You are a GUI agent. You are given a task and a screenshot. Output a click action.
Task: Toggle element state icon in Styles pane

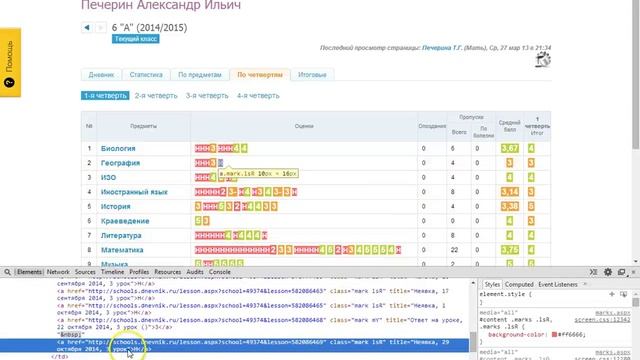pos(623,294)
